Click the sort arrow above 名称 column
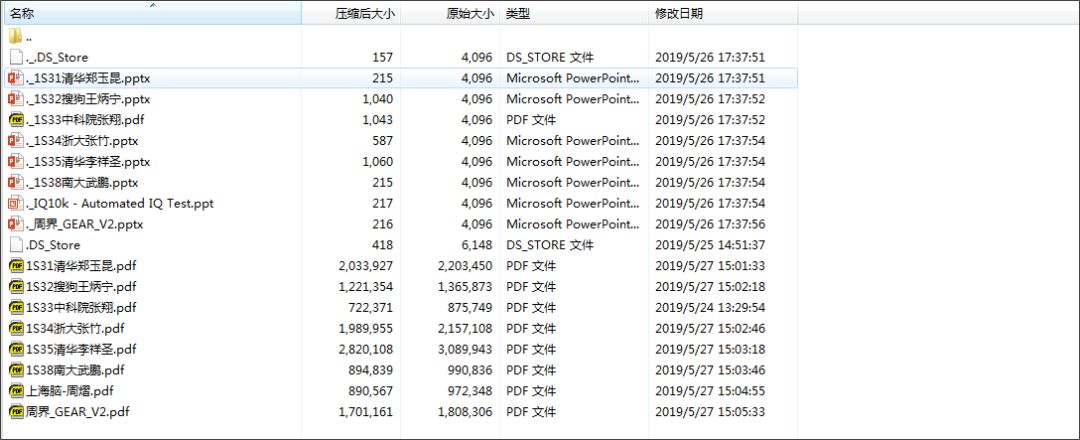Image resolution: width=1080 pixels, height=440 pixels. (153, 5)
